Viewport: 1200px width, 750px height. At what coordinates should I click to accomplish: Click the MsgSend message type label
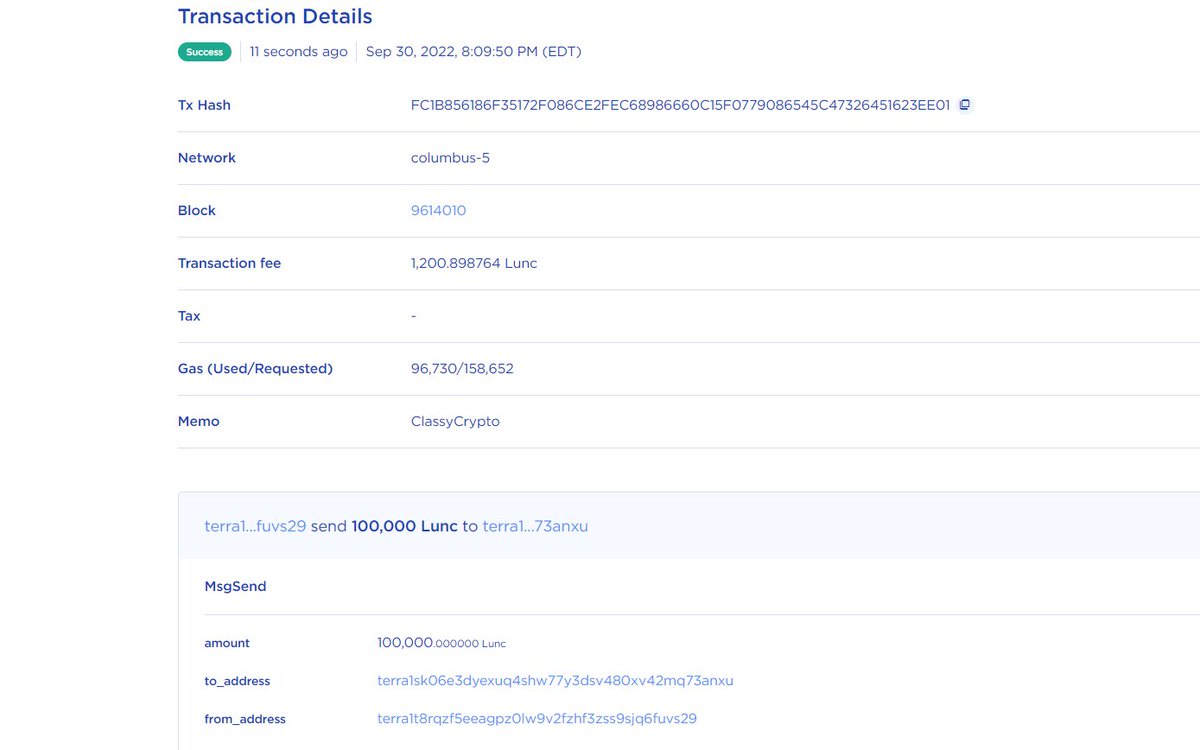point(235,587)
